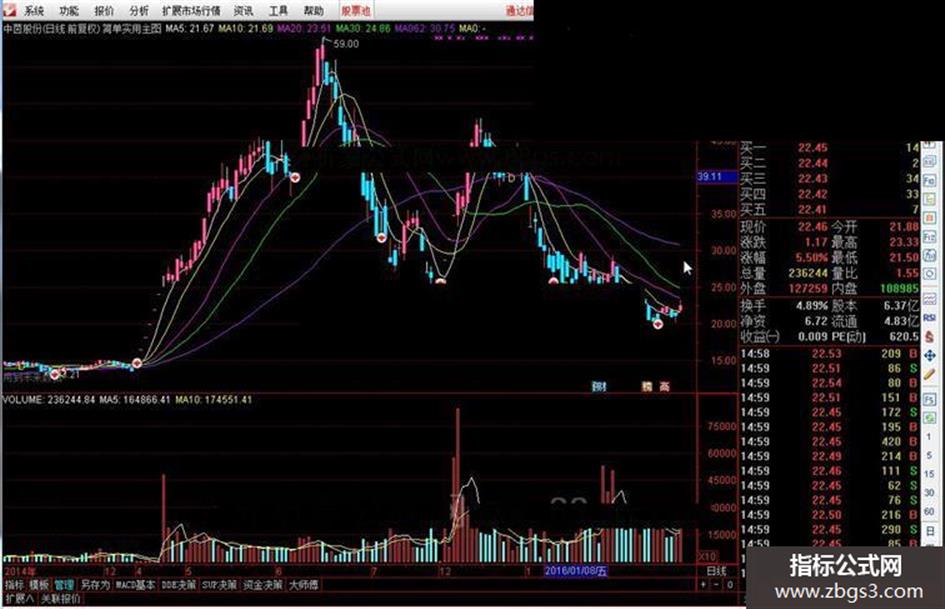Screen dimensions: 945x609
Task: Click the 日线 period label
Action: tap(716, 571)
